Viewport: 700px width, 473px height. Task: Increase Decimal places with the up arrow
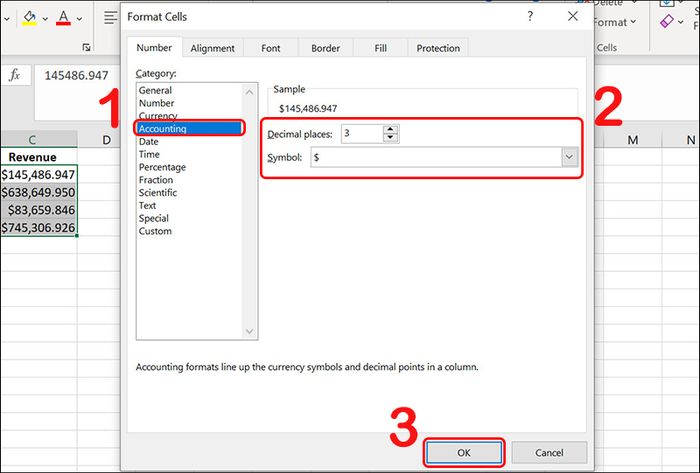coord(391,129)
